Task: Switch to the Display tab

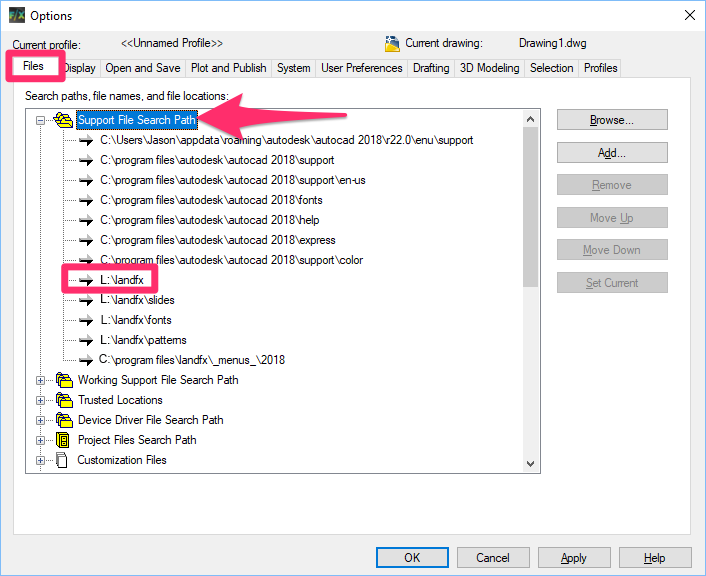Action: 79,68
